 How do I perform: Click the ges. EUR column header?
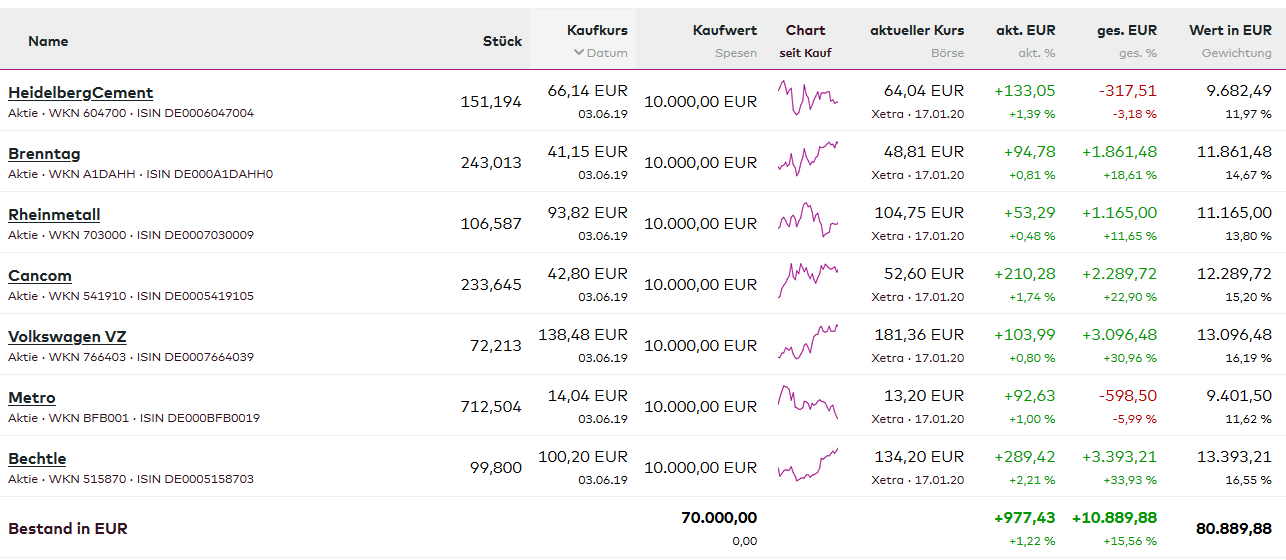click(x=1127, y=31)
